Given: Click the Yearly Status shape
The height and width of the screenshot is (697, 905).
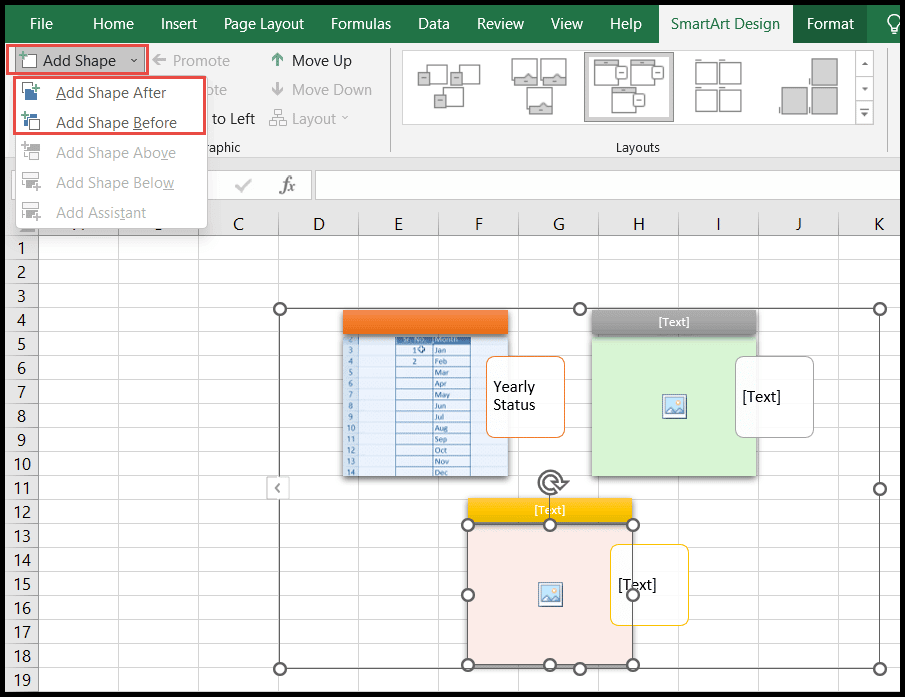Looking at the screenshot, I should click(x=525, y=396).
